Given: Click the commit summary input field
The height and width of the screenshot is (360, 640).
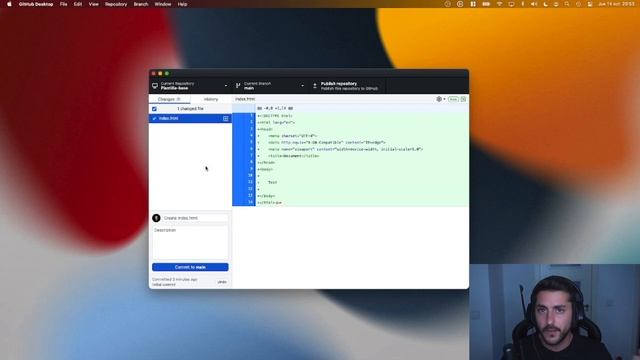Looking at the screenshot, I should (x=195, y=218).
